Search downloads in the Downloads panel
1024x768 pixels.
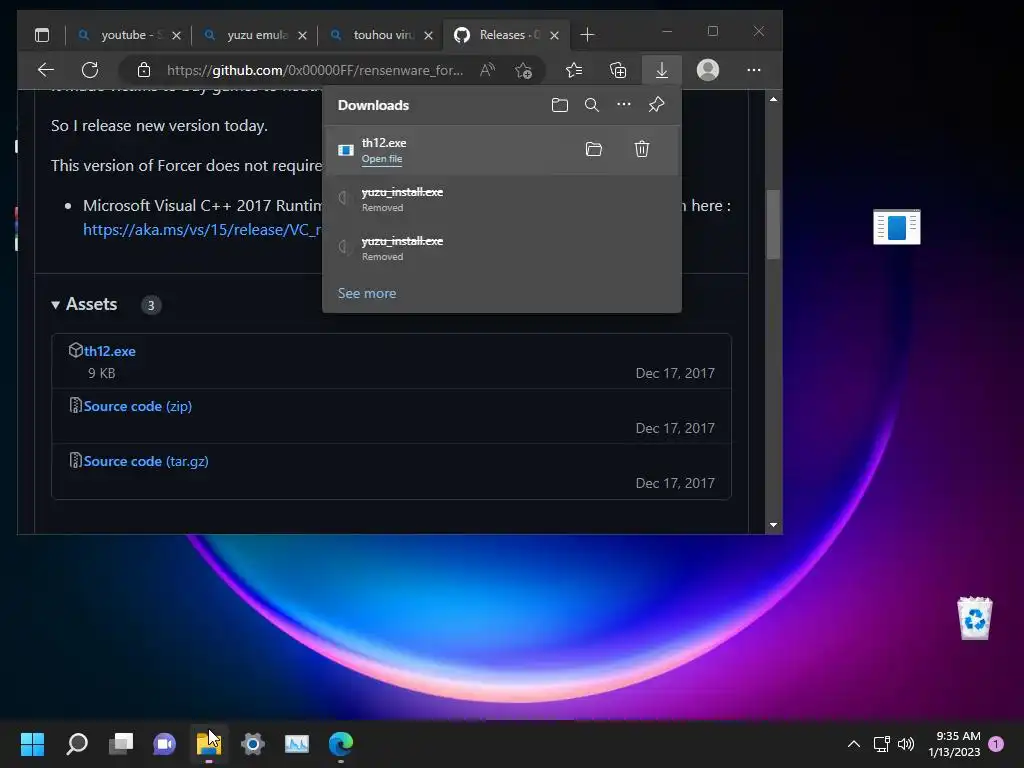click(x=592, y=105)
